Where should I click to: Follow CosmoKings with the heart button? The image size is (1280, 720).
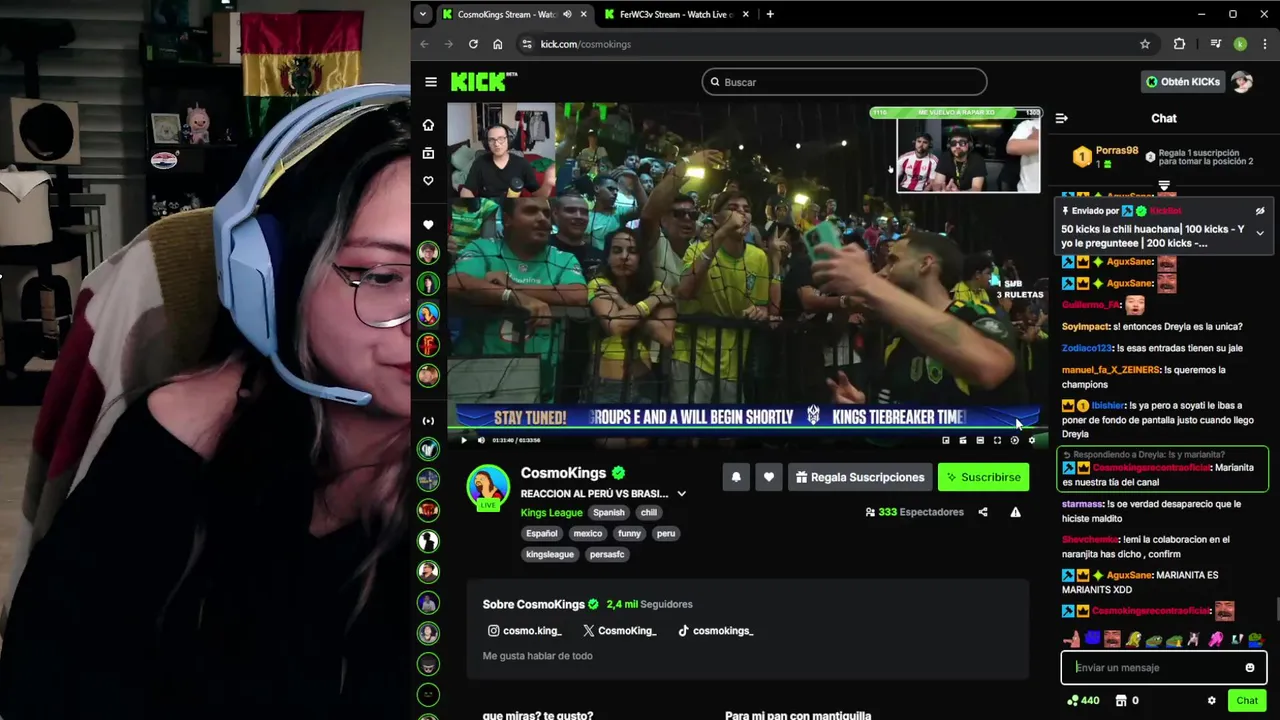coord(768,477)
